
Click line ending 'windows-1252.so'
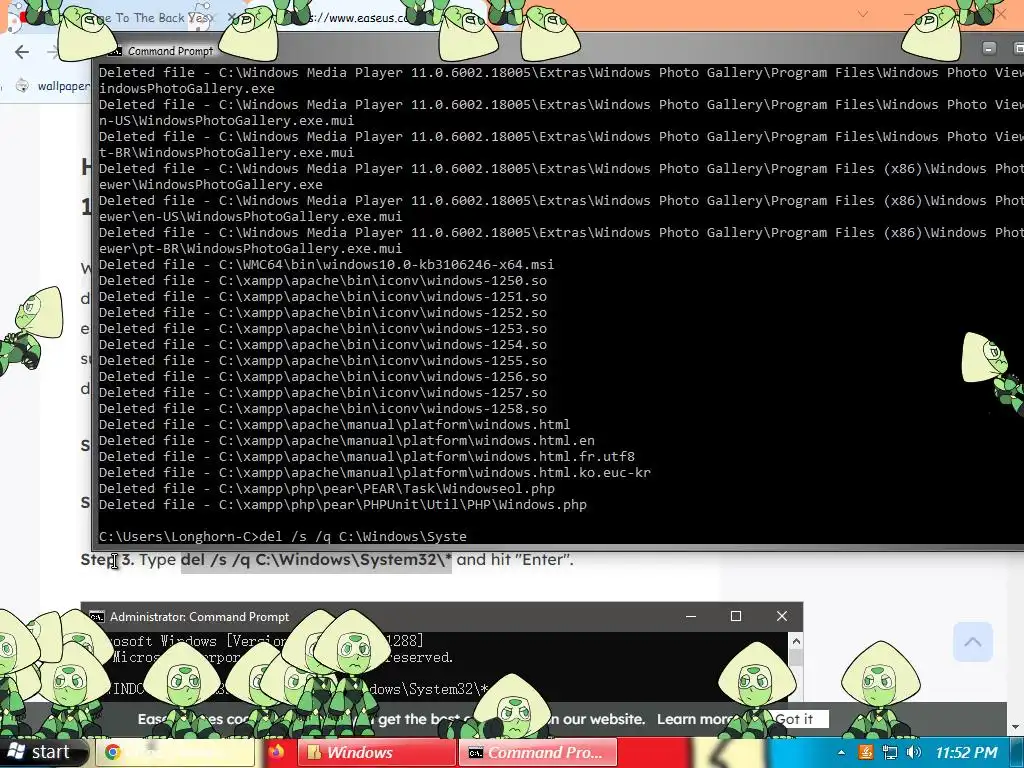(323, 313)
